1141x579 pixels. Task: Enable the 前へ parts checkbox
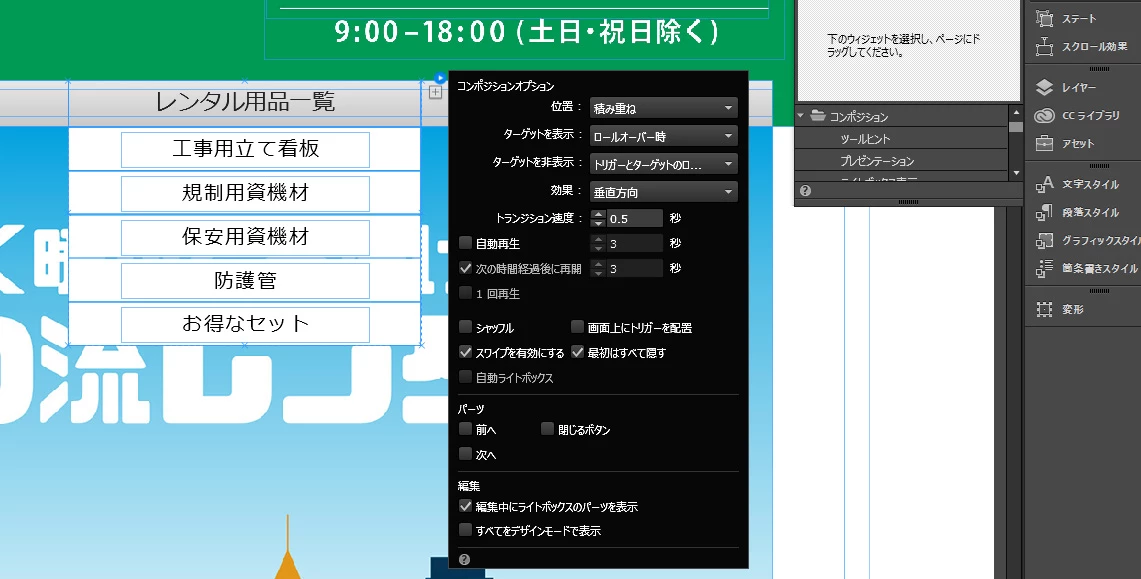[x=466, y=429]
